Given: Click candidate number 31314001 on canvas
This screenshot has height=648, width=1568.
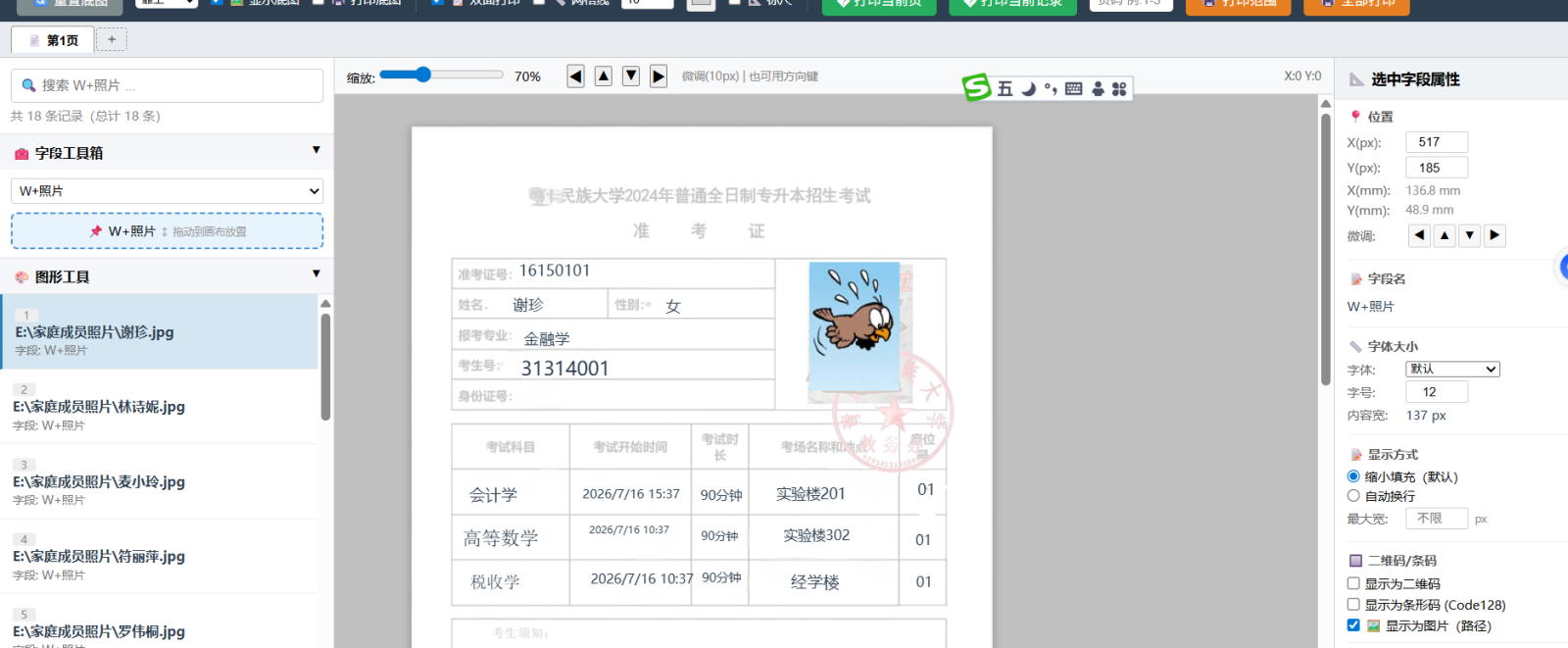Looking at the screenshot, I should [565, 369].
